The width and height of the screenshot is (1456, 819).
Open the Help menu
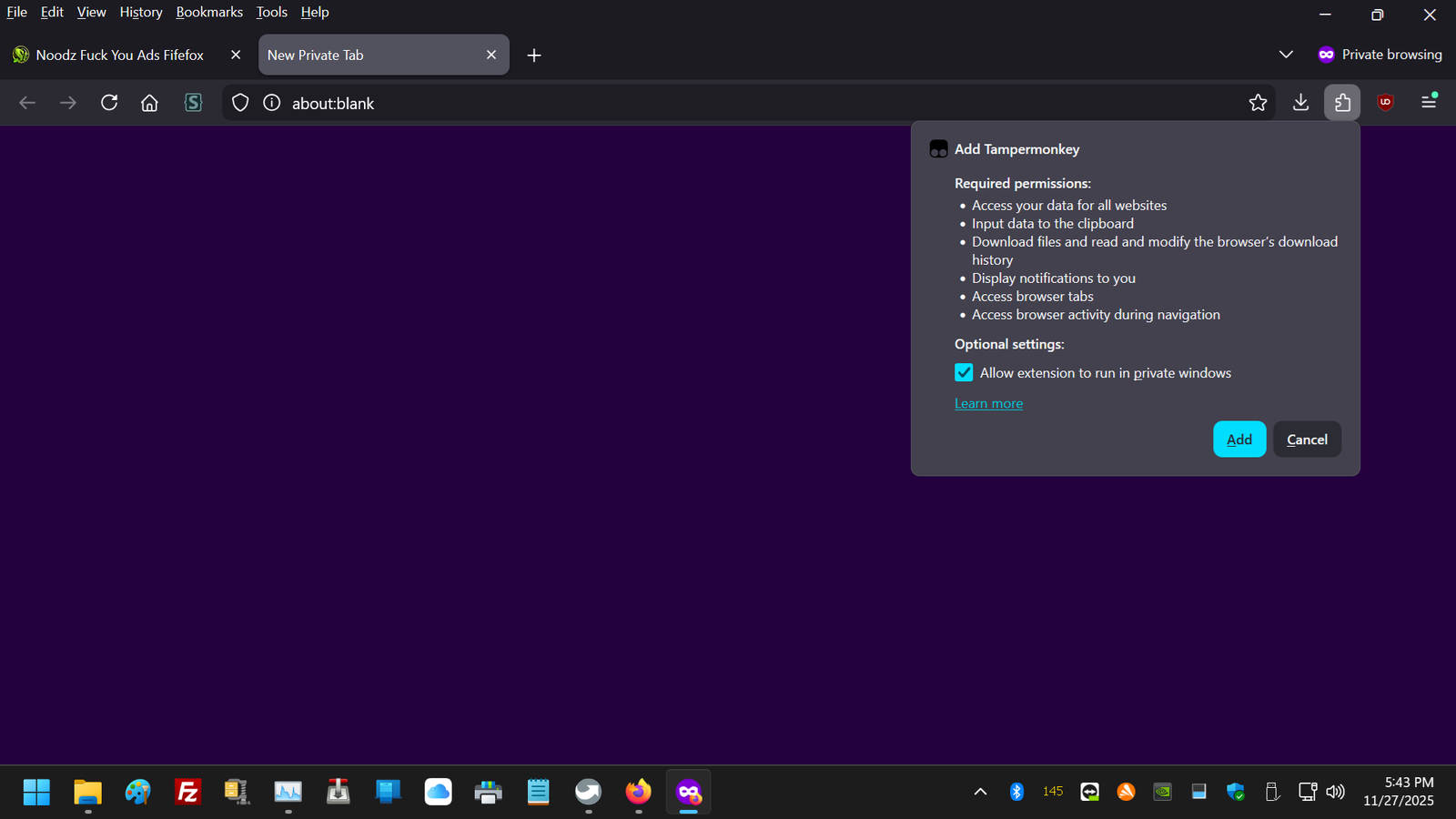(x=315, y=12)
